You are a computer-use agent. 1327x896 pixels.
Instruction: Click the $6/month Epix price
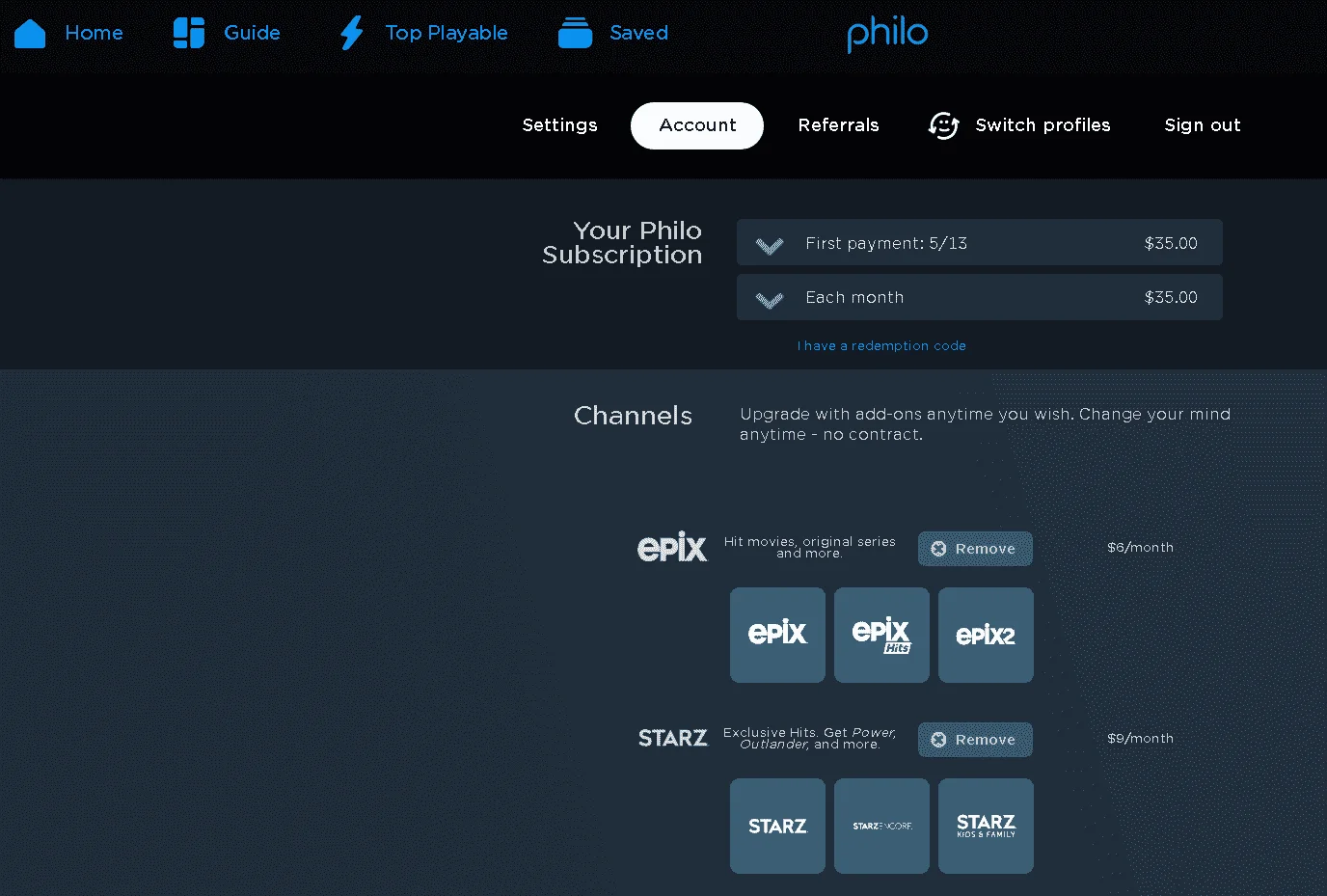tap(1140, 547)
